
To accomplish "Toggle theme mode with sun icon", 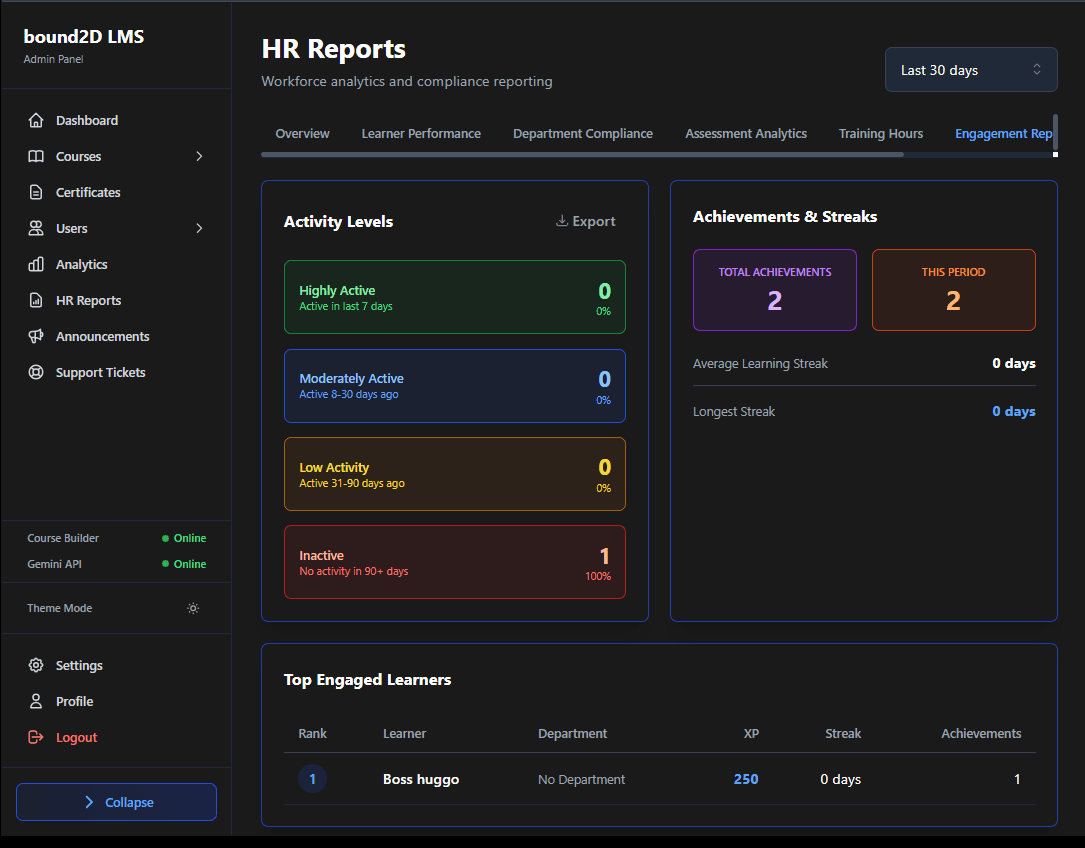I will pos(193,609).
